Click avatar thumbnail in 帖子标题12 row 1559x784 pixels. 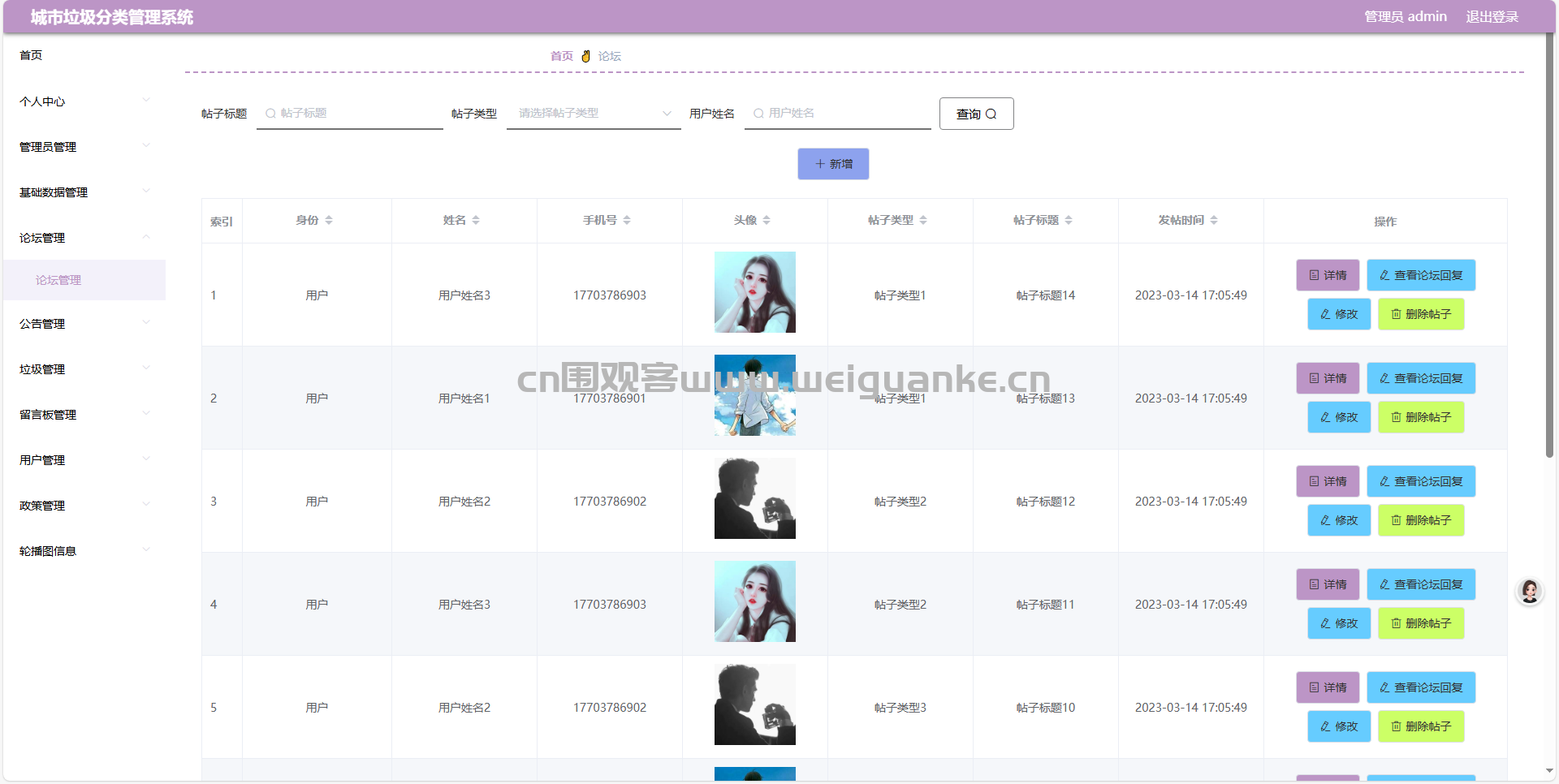755,498
